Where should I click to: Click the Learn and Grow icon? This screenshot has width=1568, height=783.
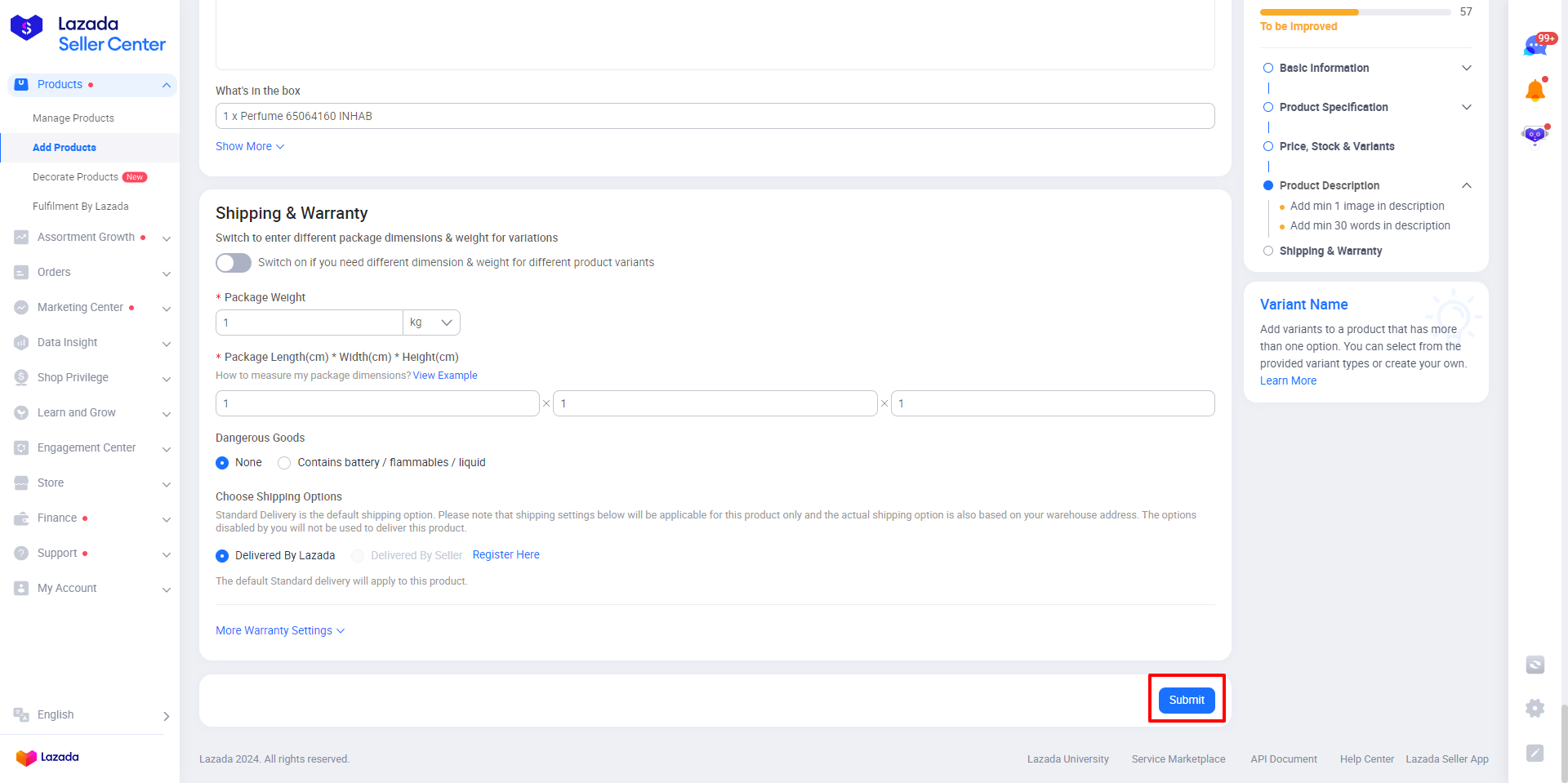(x=21, y=412)
